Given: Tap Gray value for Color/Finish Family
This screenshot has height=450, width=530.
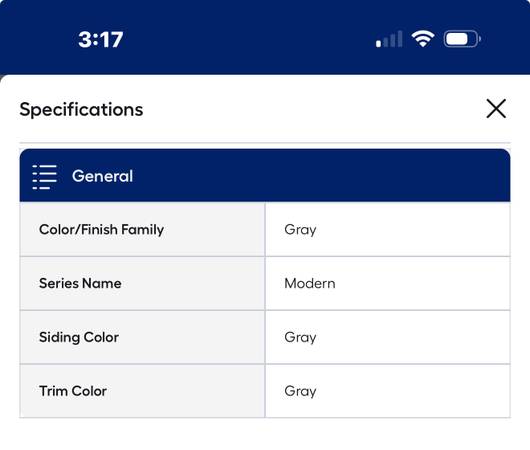Looking at the screenshot, I should (x=300, y=230).
